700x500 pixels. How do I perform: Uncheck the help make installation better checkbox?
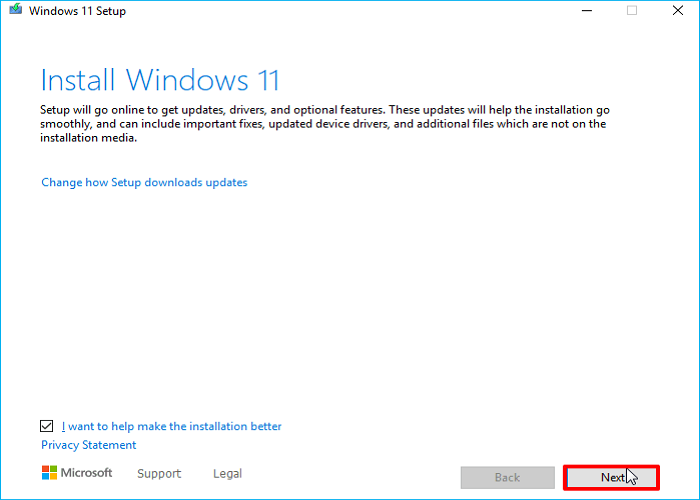click(x=46, y=426)
